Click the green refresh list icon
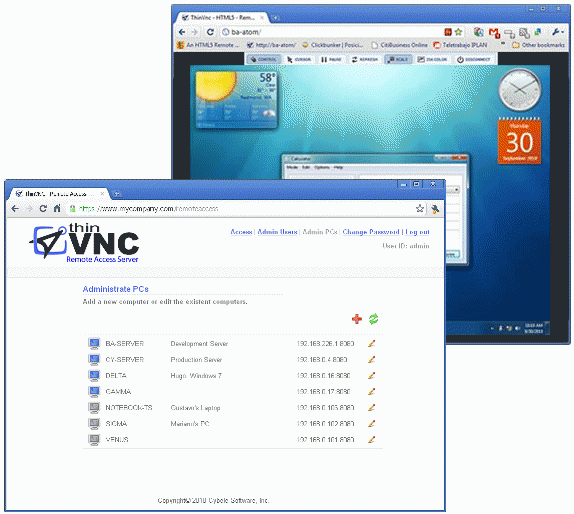The height and width of the screenshot is (514, 574). pos(373,319)
